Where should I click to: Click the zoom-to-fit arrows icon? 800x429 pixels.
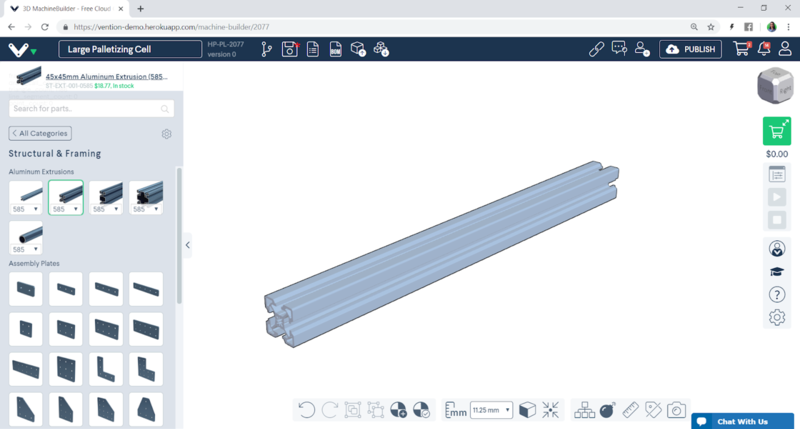(x=551, y=410)
